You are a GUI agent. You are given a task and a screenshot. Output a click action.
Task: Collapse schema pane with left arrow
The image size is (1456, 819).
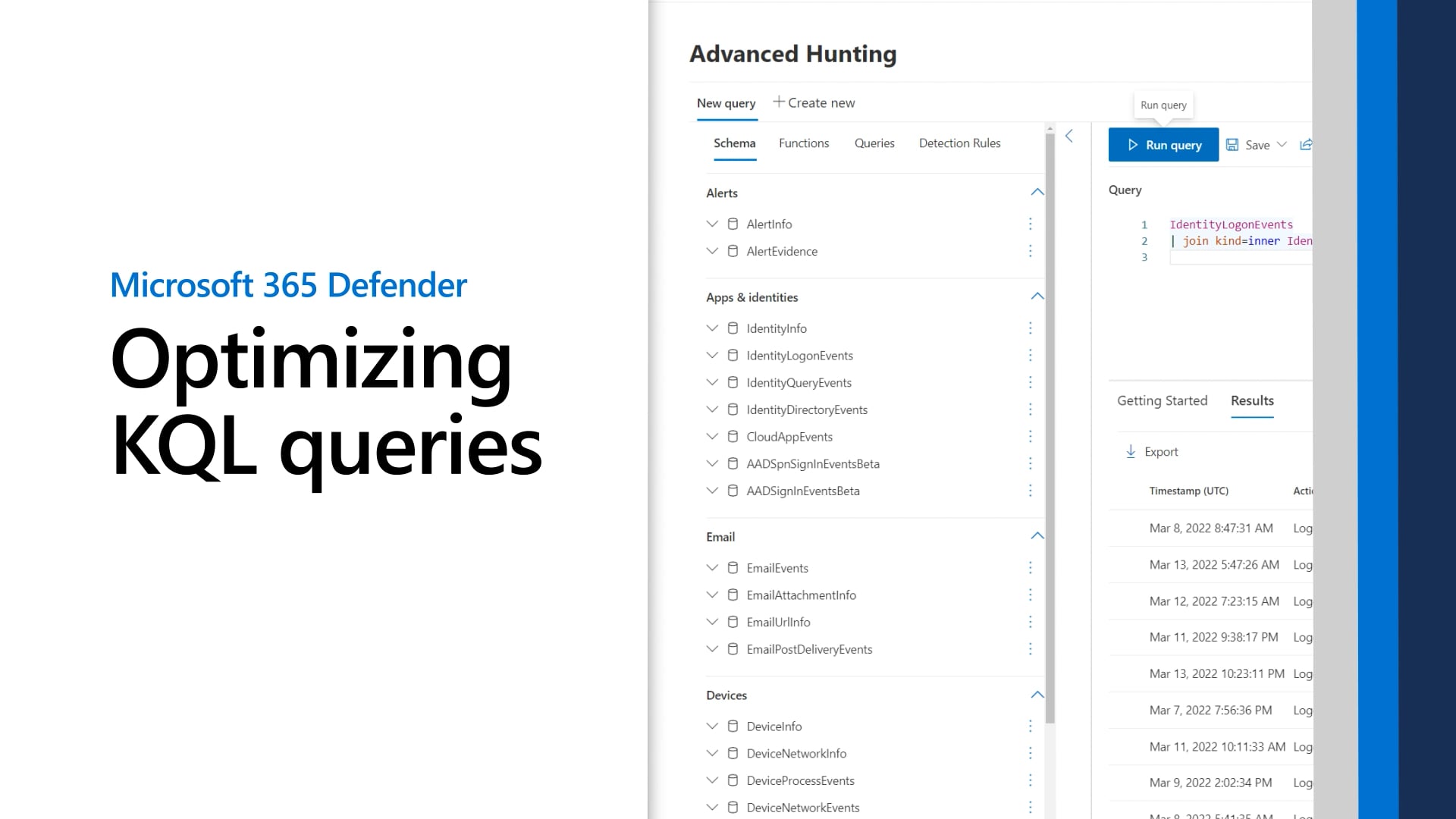(x=1069, y=136)
